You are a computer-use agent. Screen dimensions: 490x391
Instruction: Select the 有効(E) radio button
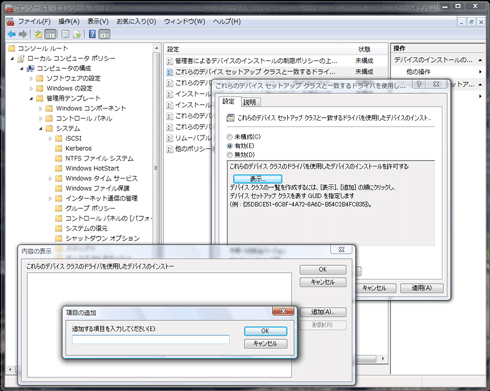230,146
